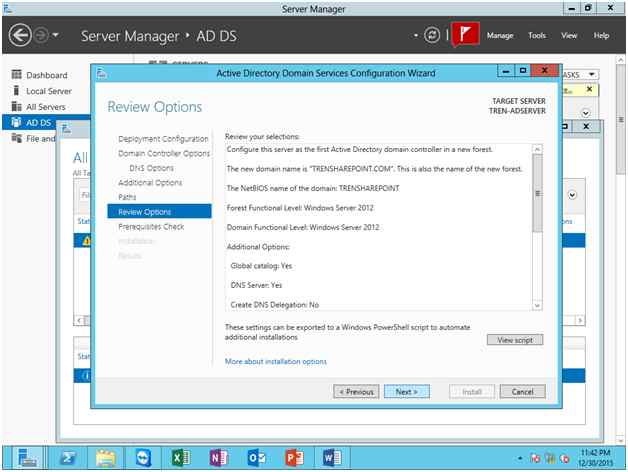Click the wizard title bar icon

point(102,73)
